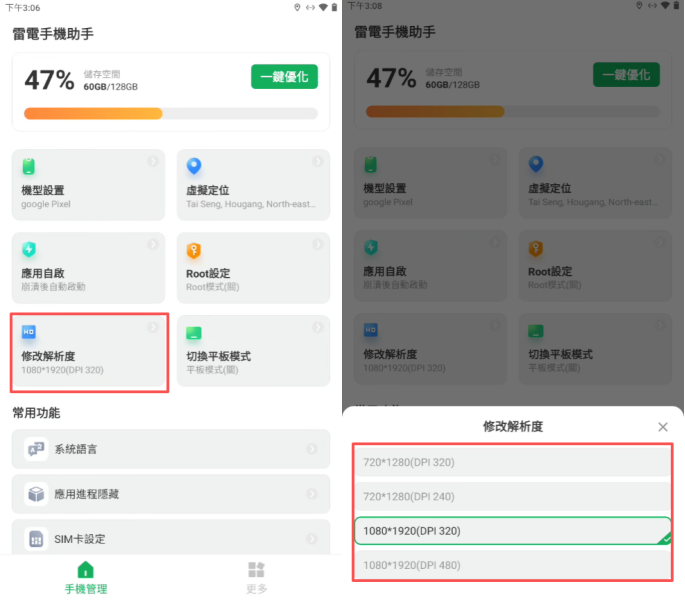This screenshot has width=685, height=605.
Task: Tap the green phone icon for 機型設置 on left screen
Action: tap(29, 166)
